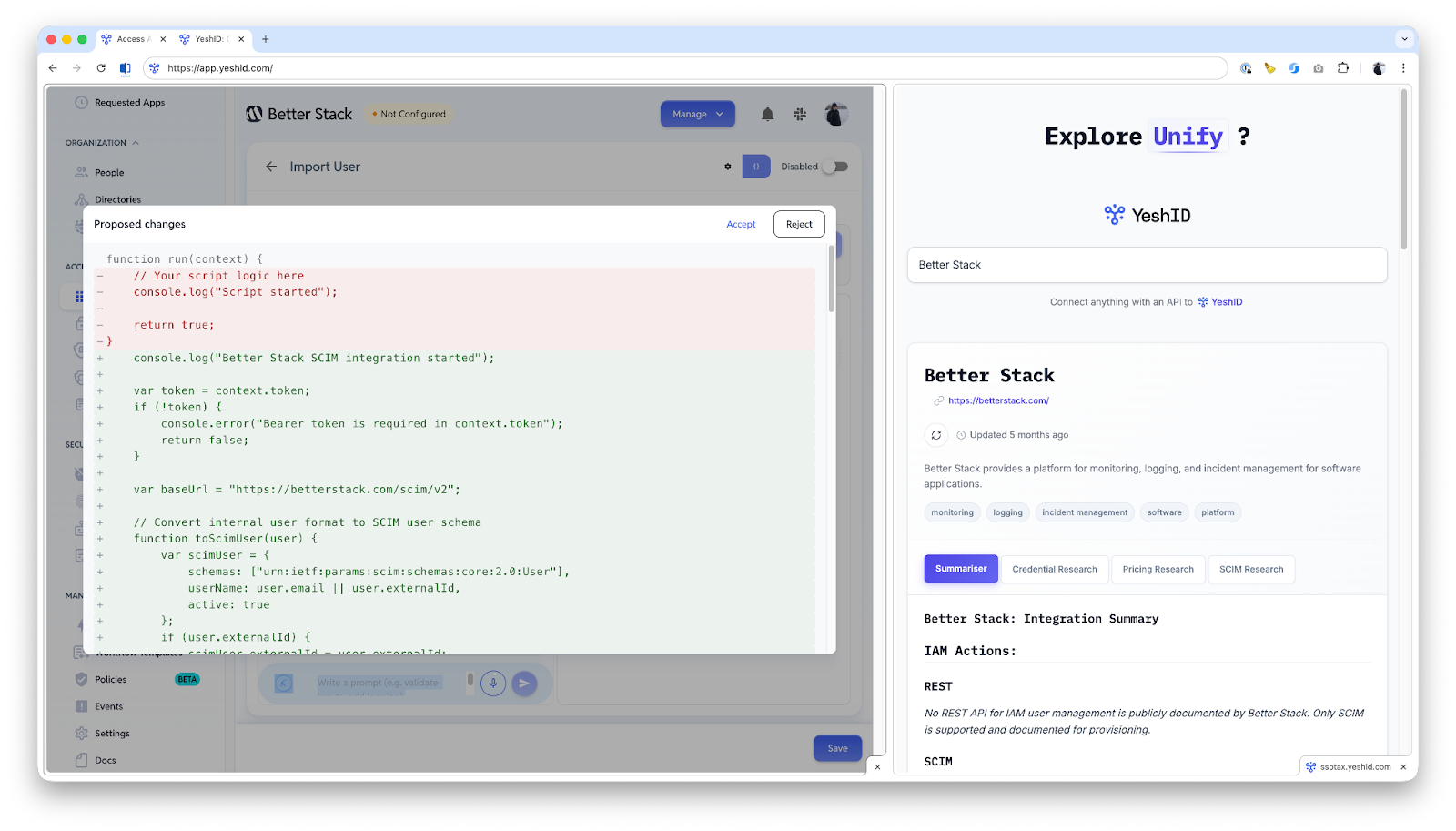Click the refresh icon on Better Stack card
This screenshot has height=831, width=1456.
coord(936,435)
